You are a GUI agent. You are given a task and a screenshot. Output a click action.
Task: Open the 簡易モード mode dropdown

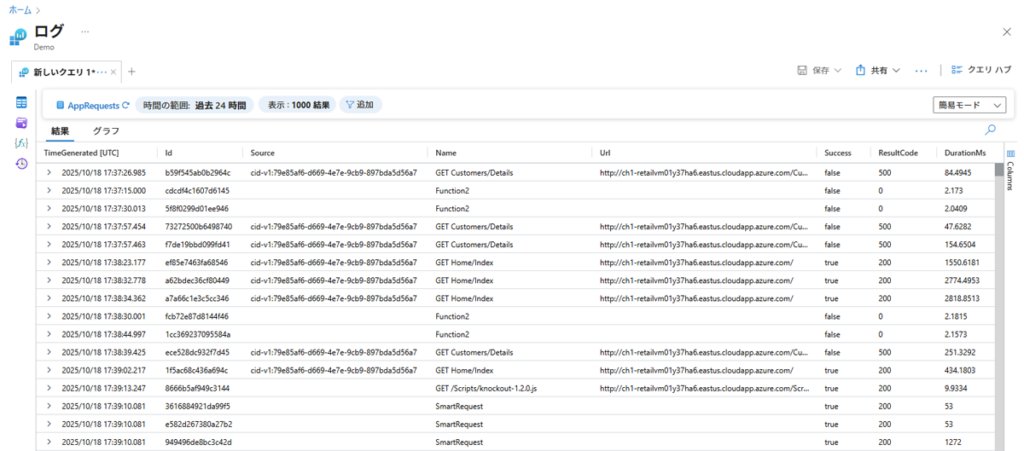(969, 105)
